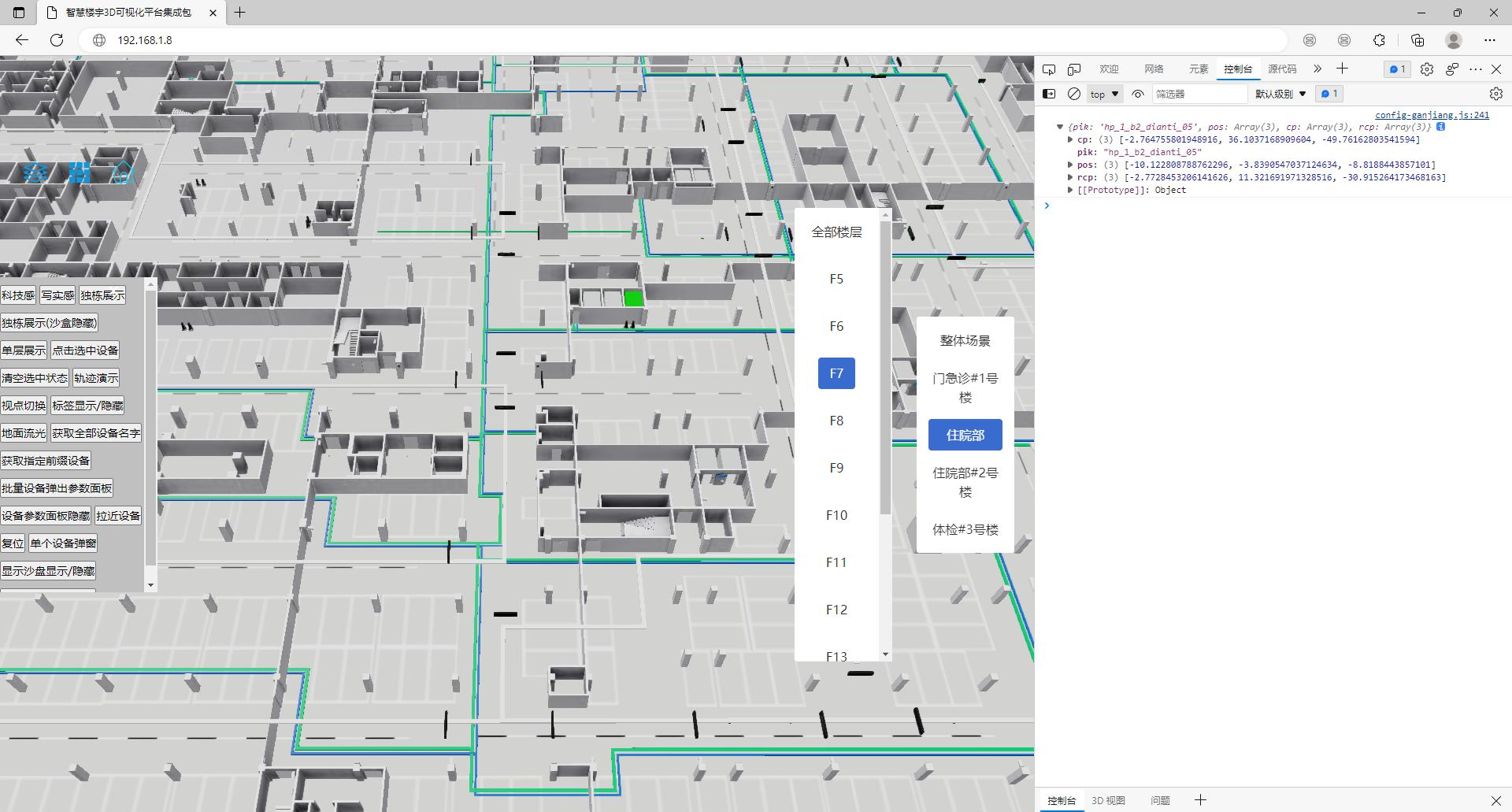Open the top context dropdown
The image size is (1512, 812).
coord(1105,94)
